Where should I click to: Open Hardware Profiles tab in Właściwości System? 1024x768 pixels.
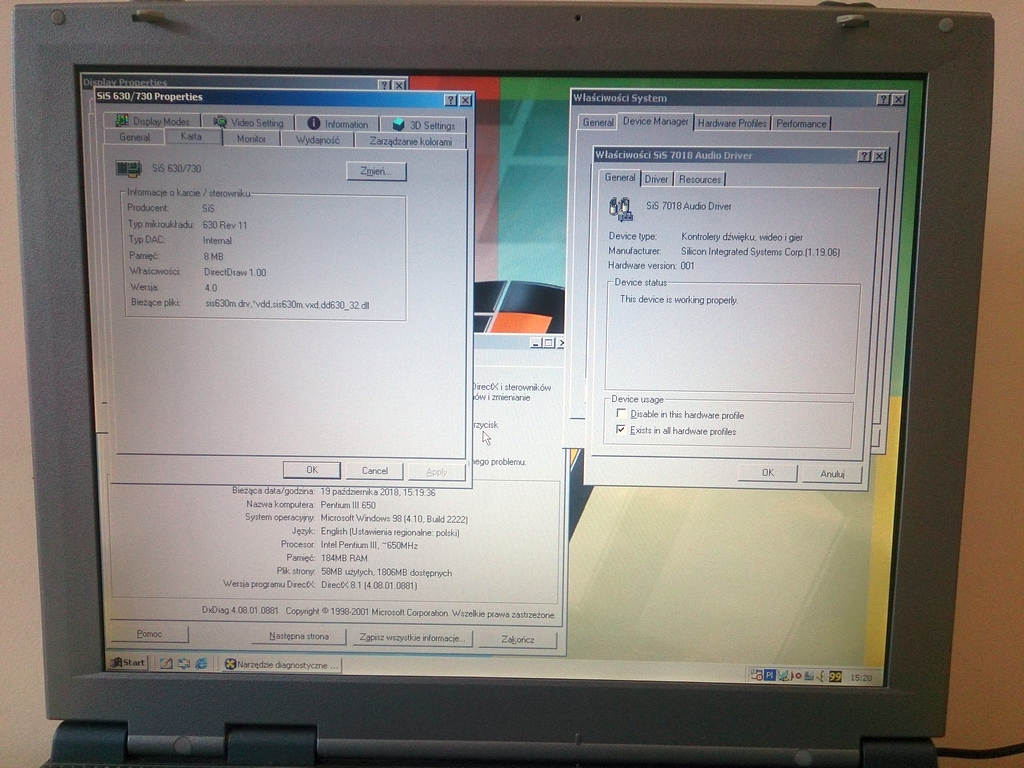point(731,123)
